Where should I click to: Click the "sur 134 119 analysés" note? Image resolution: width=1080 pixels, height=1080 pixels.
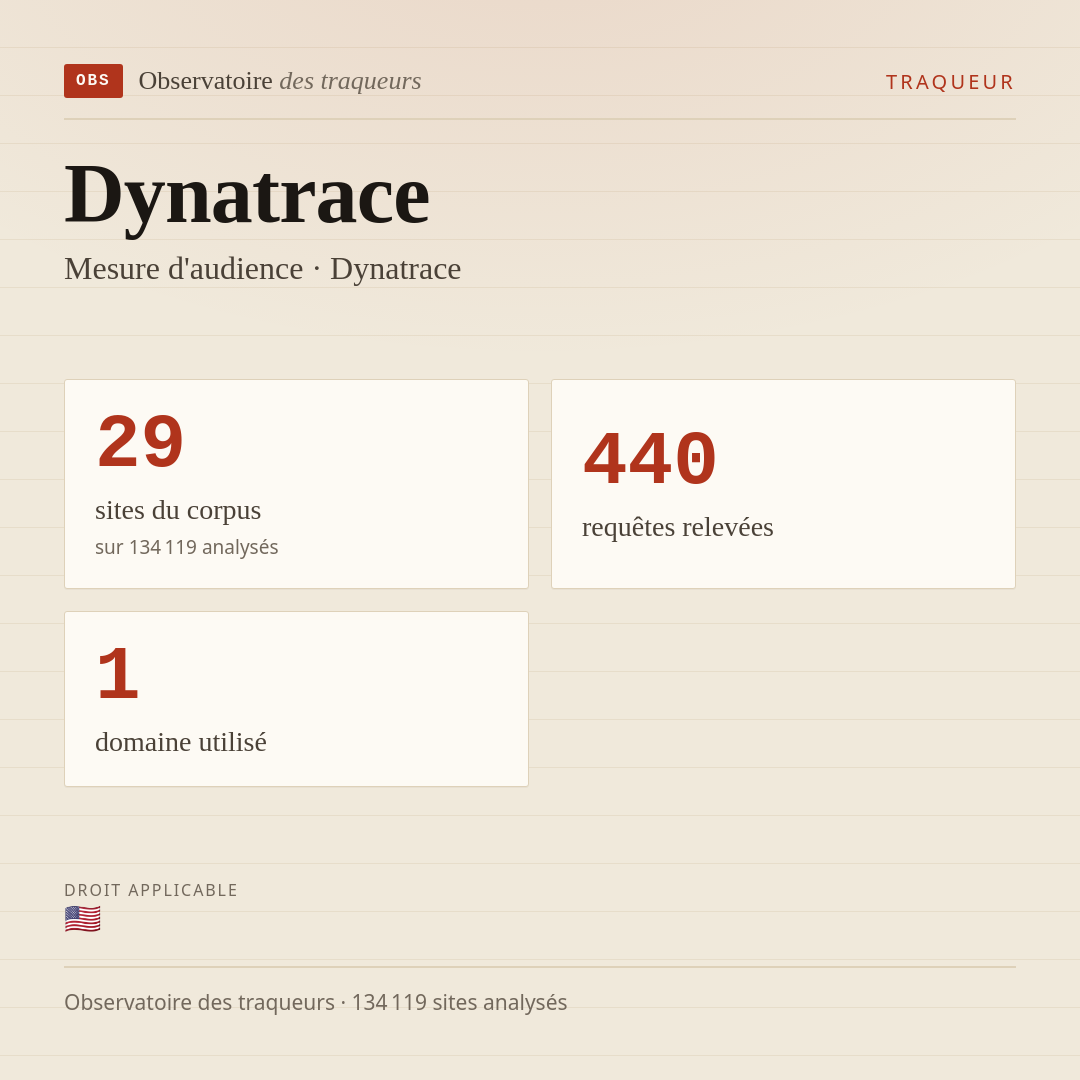pyautogui.click(x=187, y=547)
